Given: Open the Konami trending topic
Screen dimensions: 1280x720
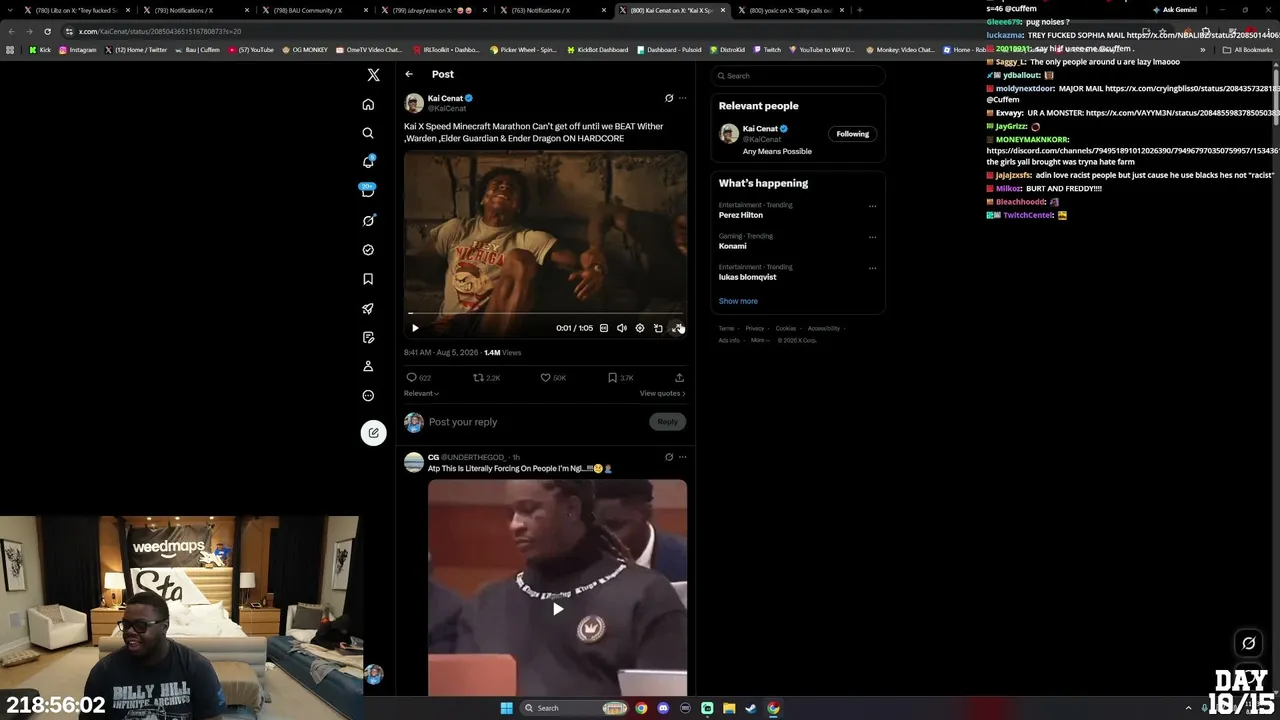Looking at the screenshot, I should click(x=733, y=246).
